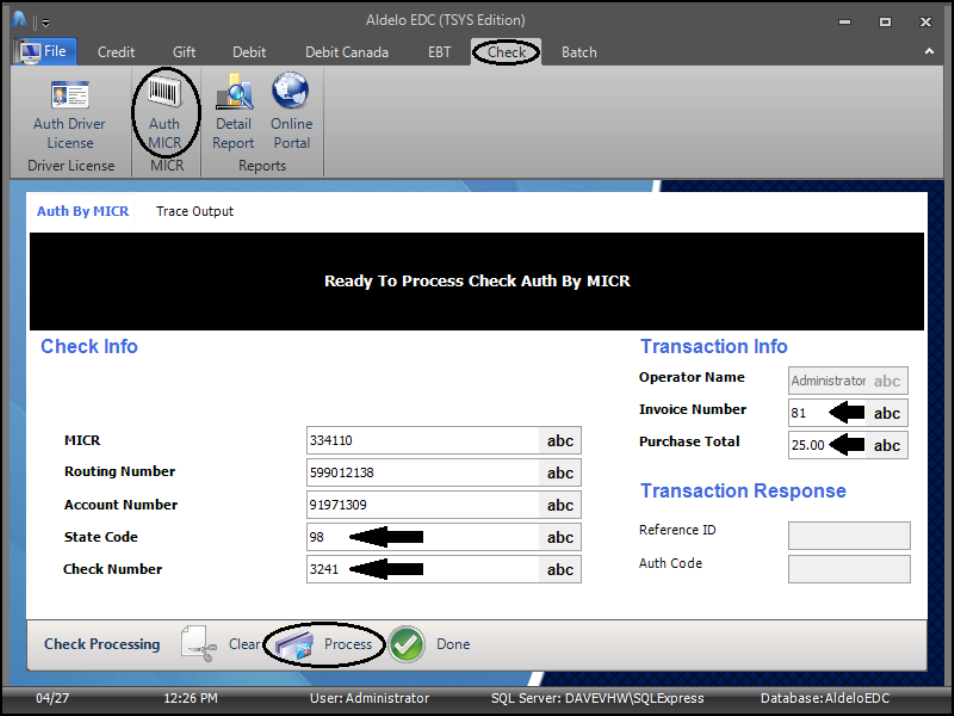Close the Aldelo EDC window
The width and height of the screenshot is (954, 716).
pos(925,22)
